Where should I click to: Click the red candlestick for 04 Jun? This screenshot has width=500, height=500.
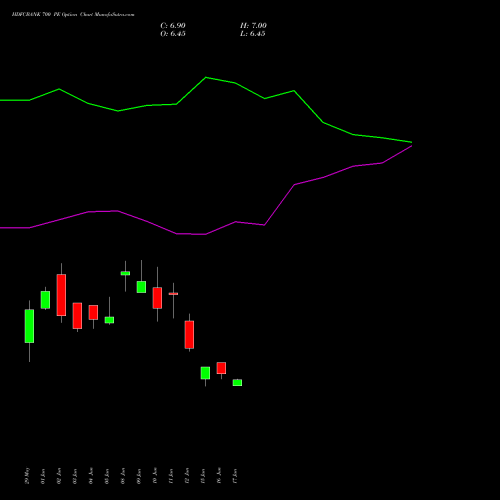coord(93,312)
